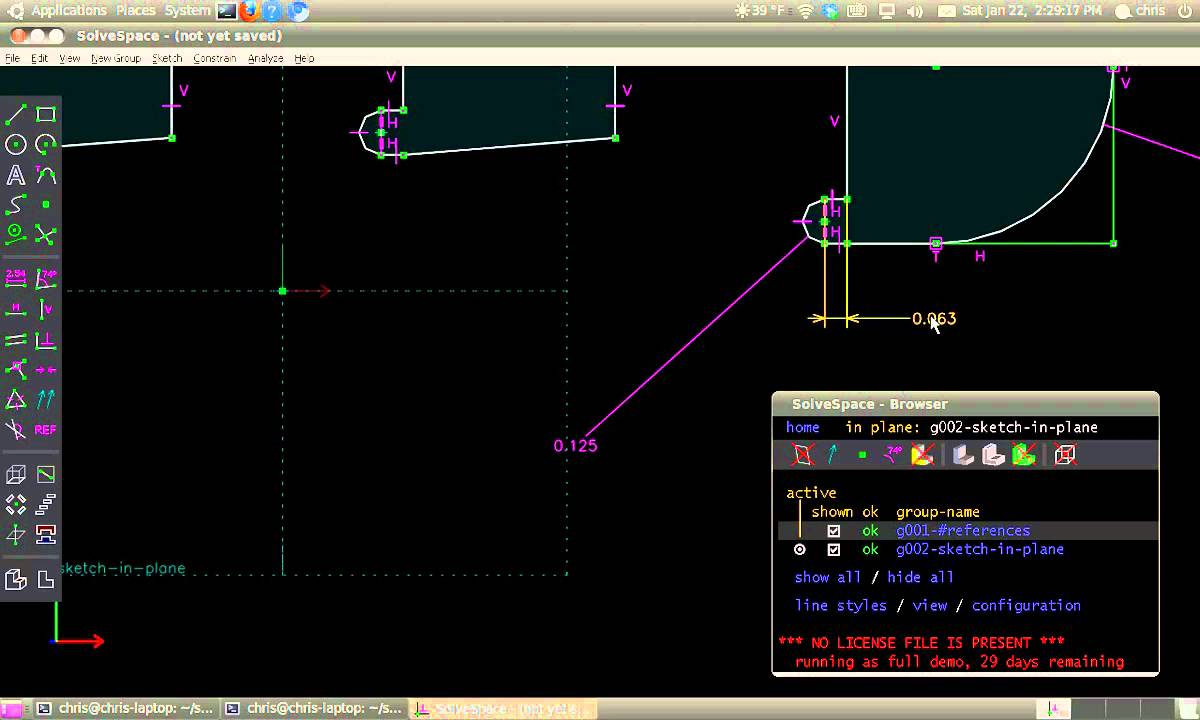
Task: Align view to active workplane icon
Action: (x=46, y=579)
